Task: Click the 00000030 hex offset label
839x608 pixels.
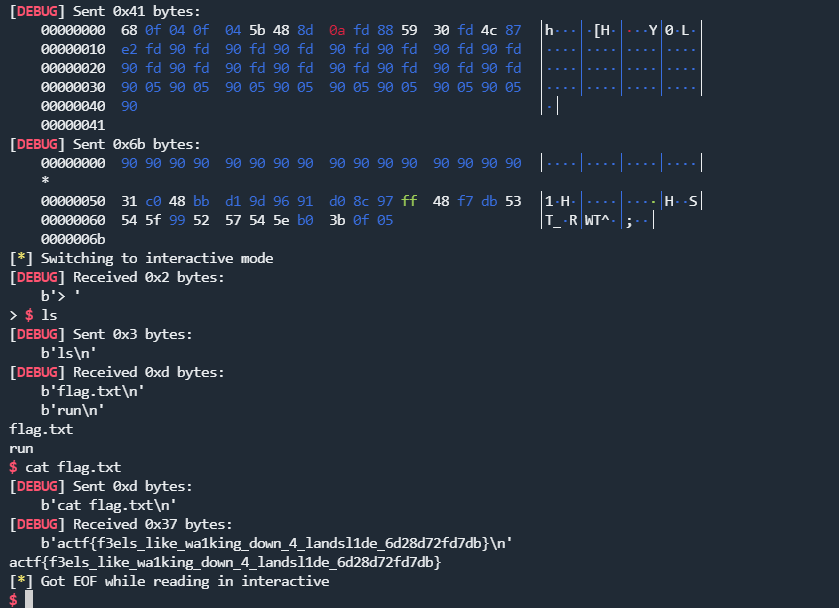Action: tap(72, 87)
